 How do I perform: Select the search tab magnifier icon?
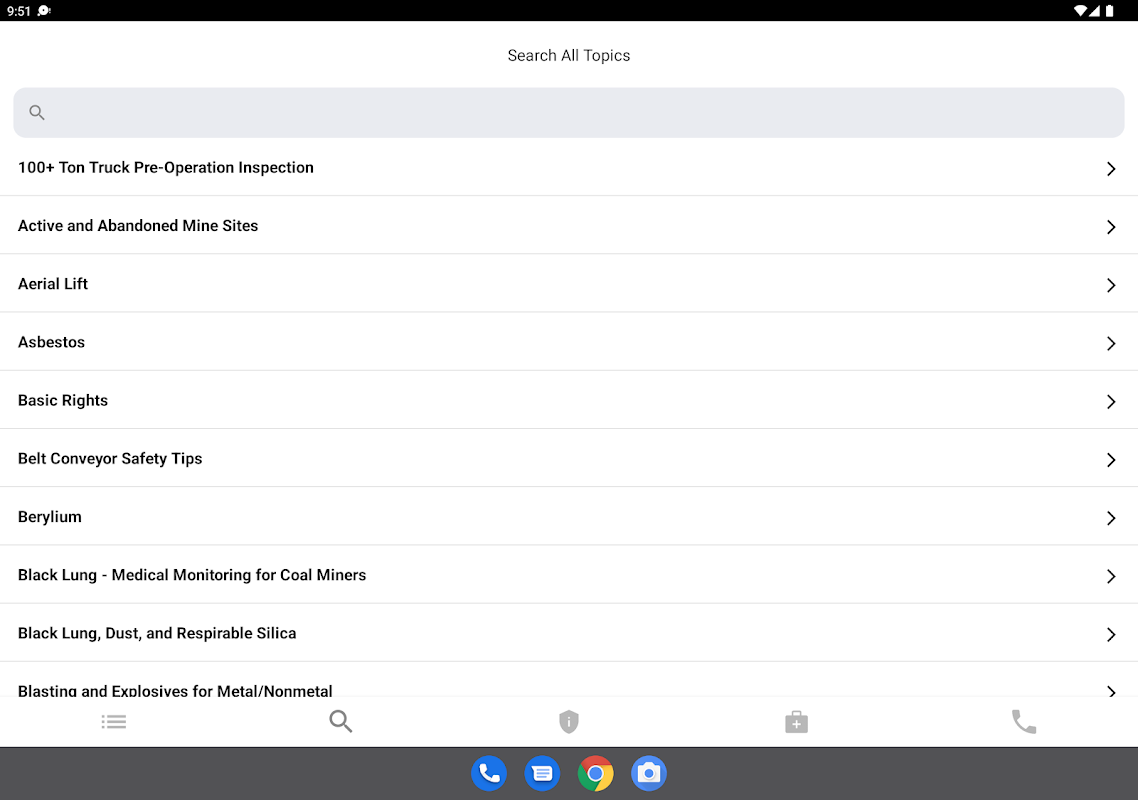pyautogui.click(x=340, y=722)
